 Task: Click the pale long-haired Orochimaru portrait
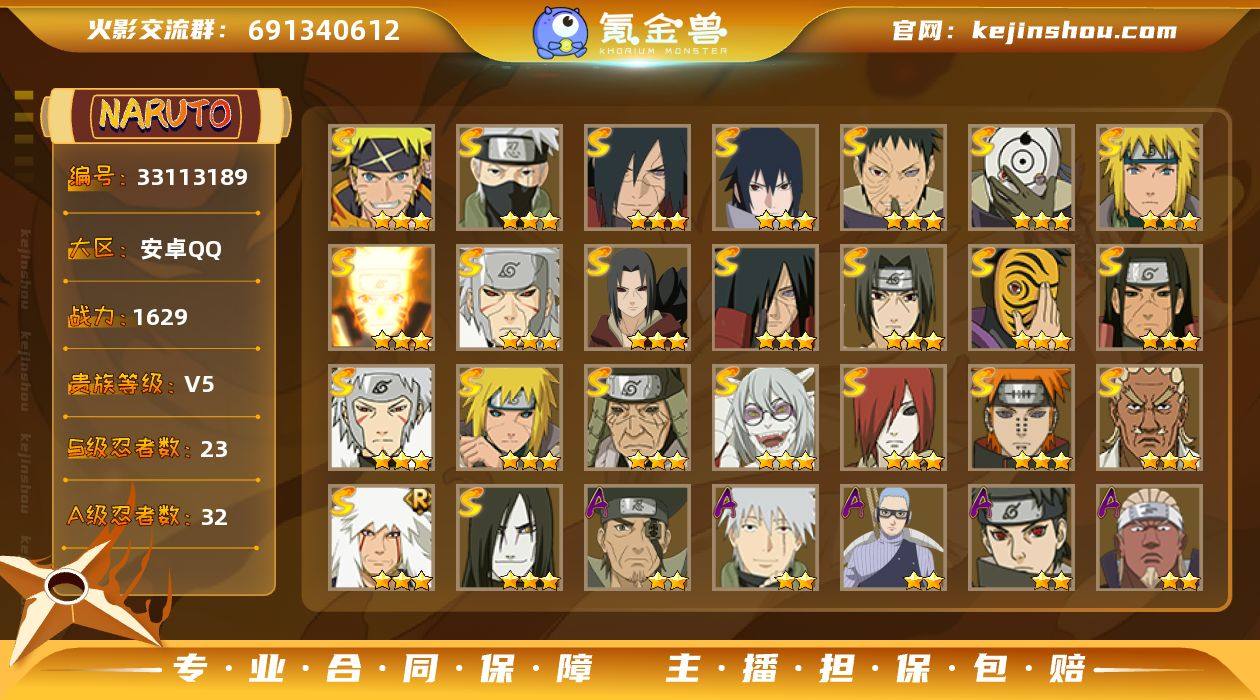coord(509,538)
